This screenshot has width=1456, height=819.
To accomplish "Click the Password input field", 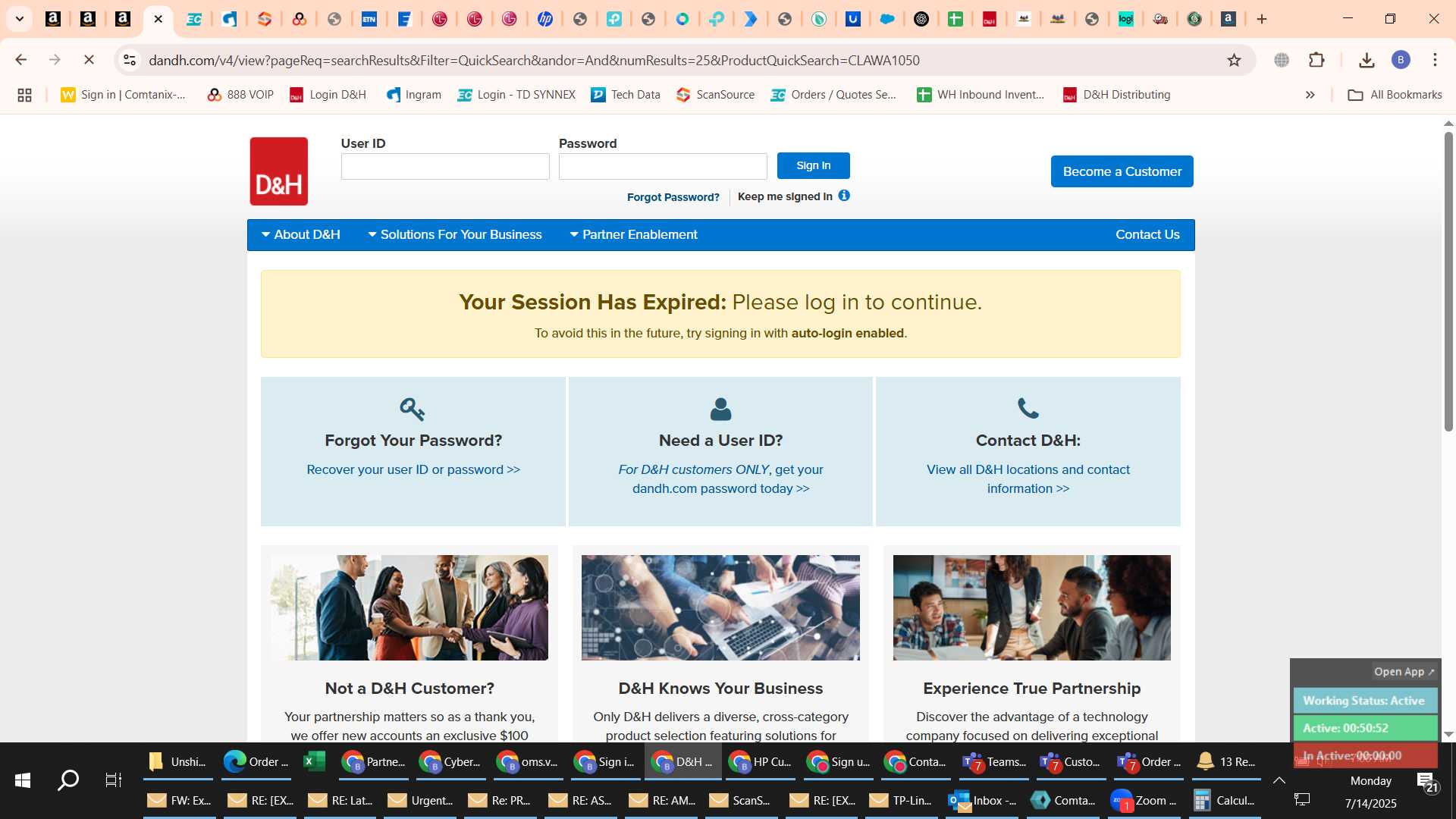I will pos(663,167).
